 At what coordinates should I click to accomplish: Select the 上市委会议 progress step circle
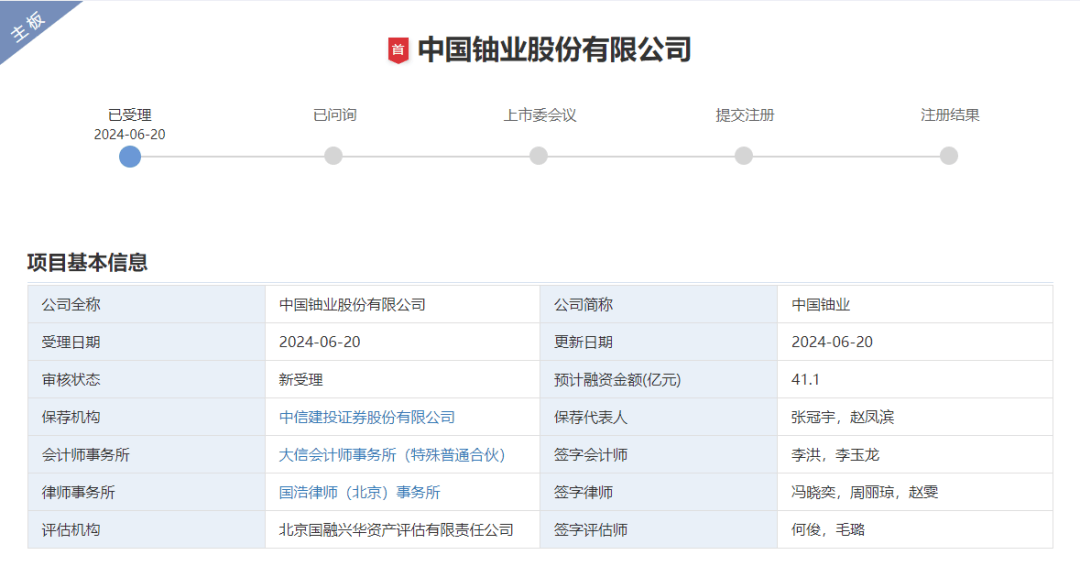tap(539, 156)
